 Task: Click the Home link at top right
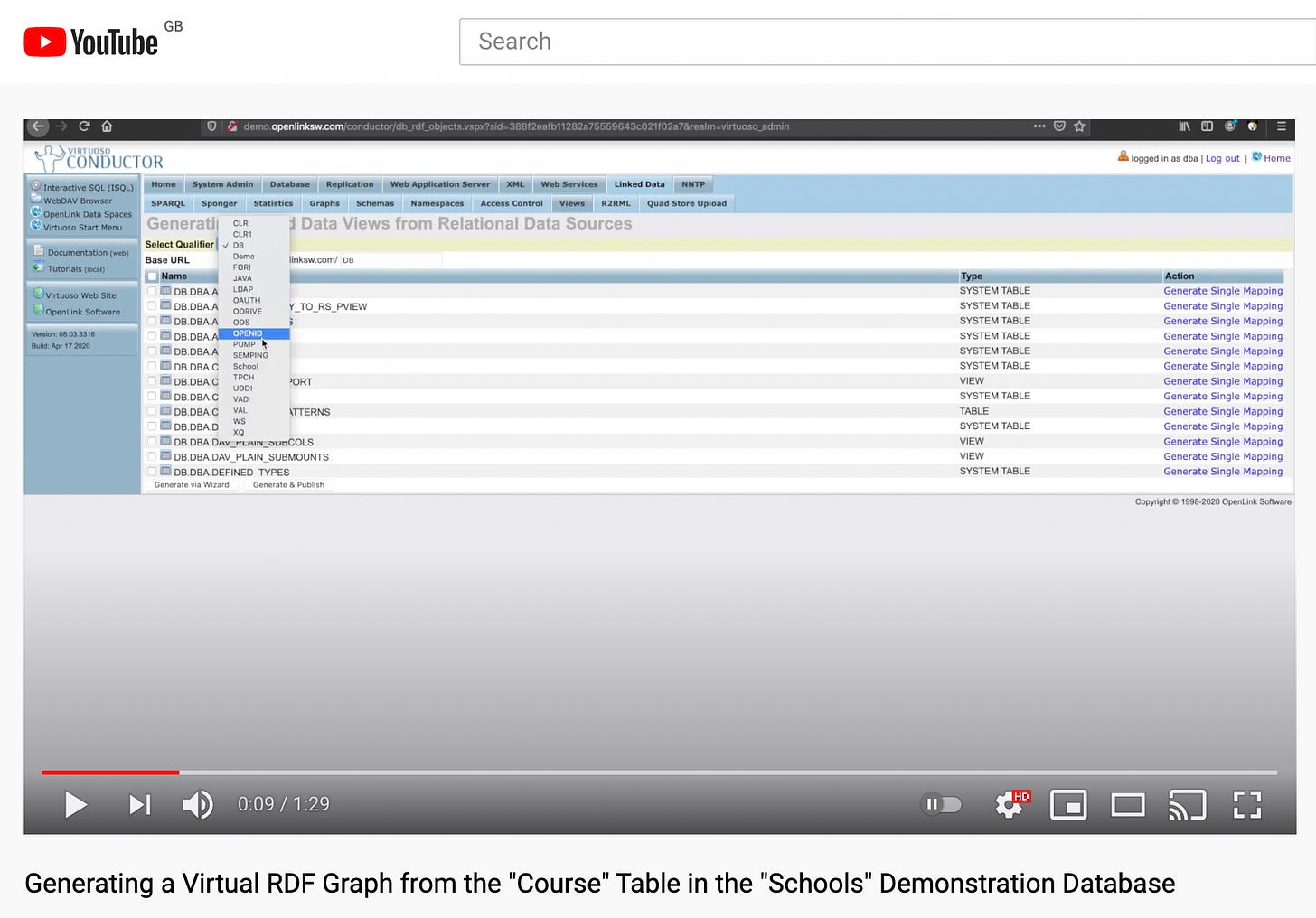click(1276, 158)
